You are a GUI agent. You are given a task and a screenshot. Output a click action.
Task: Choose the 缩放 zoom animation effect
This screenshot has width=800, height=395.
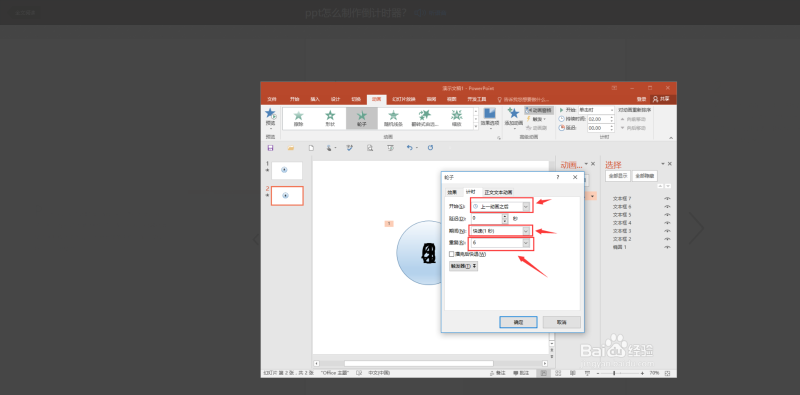456,118
